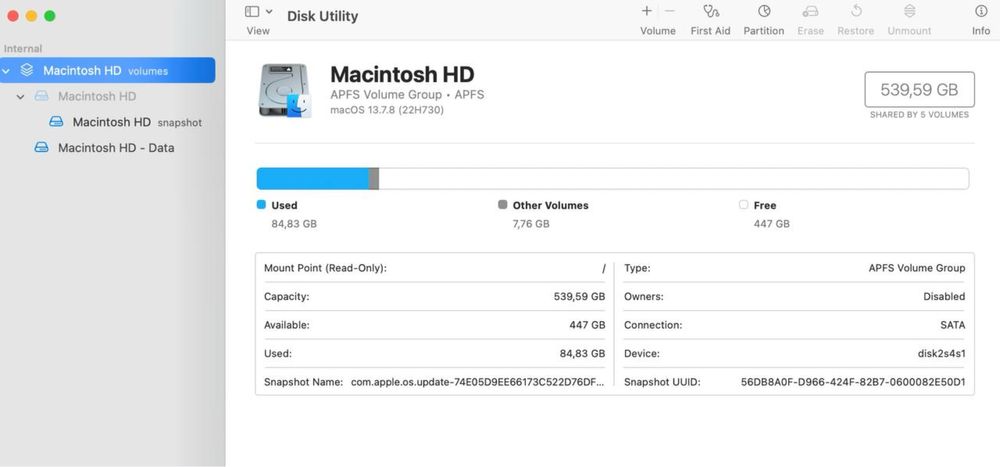
Task: Select Macintosh HD - Data volume
Action: coord(116,147)
